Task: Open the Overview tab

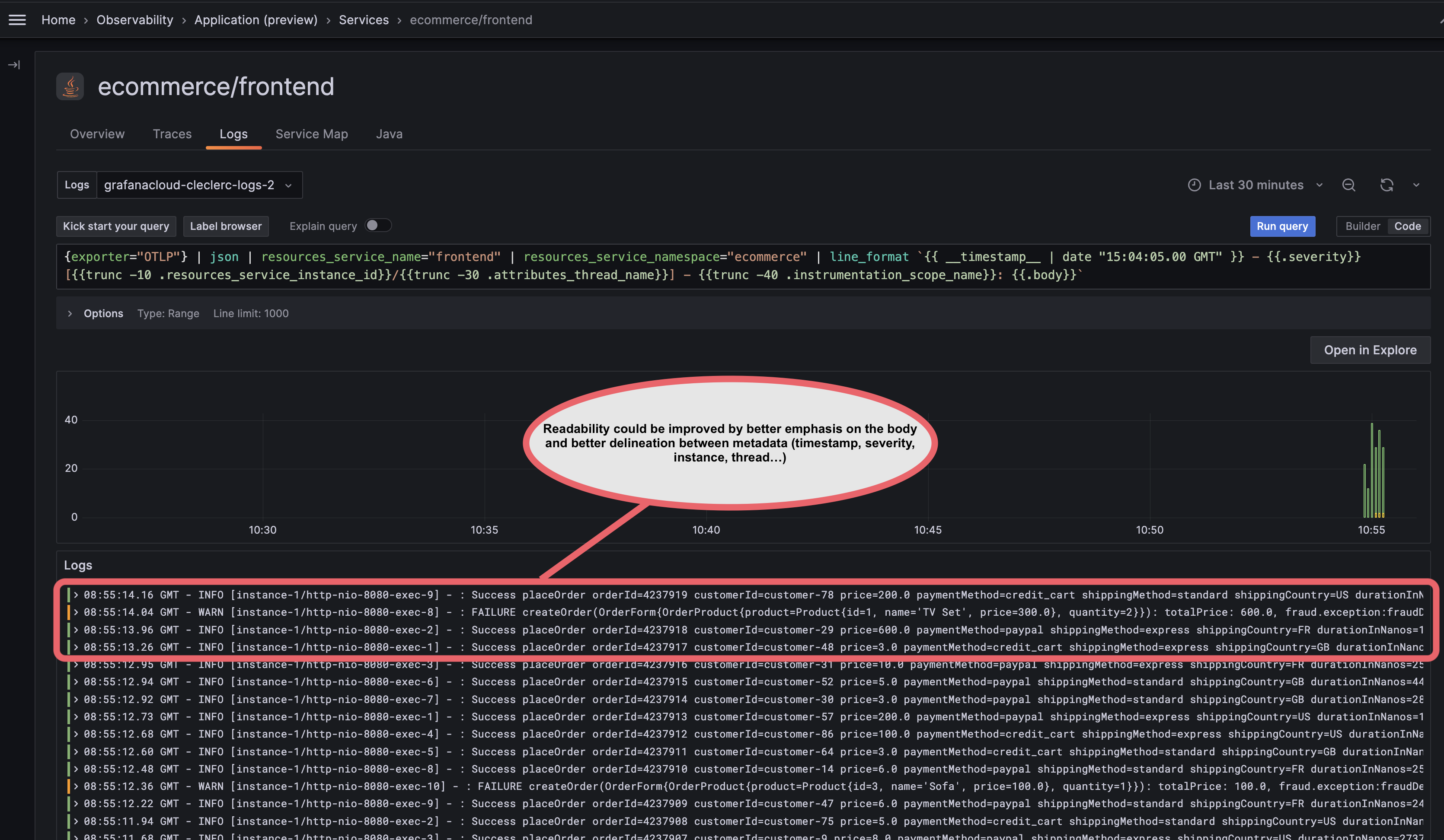Action: [x=97, y=134]
